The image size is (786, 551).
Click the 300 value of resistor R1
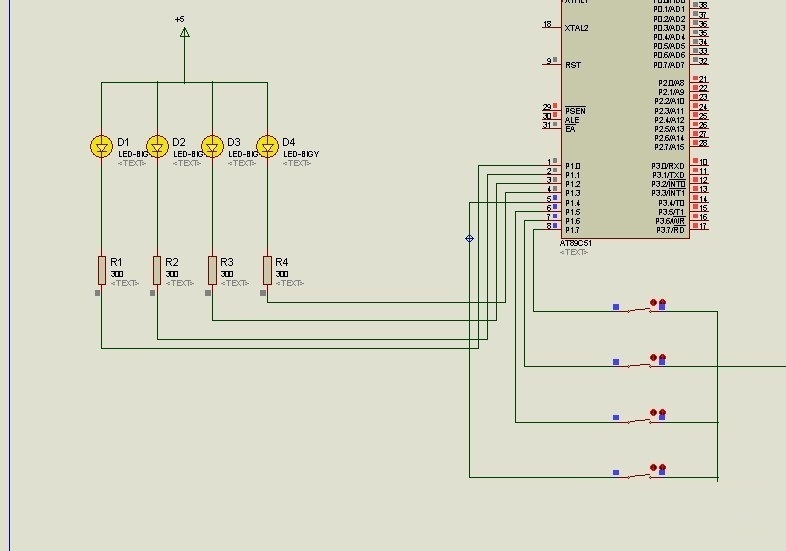[x=117, y=274]
